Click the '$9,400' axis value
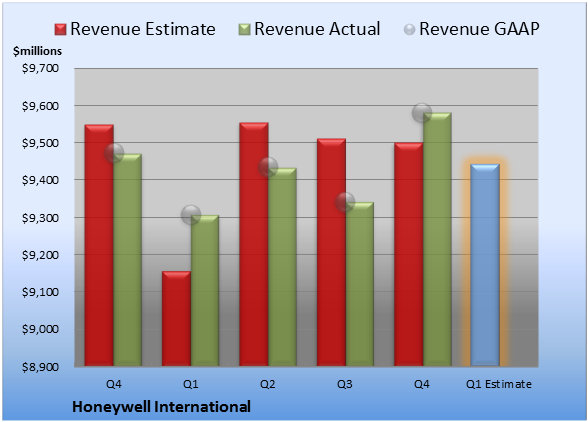The width and height of the screenshot is (588, 422). pyautogui.click(x=40, y=180)
